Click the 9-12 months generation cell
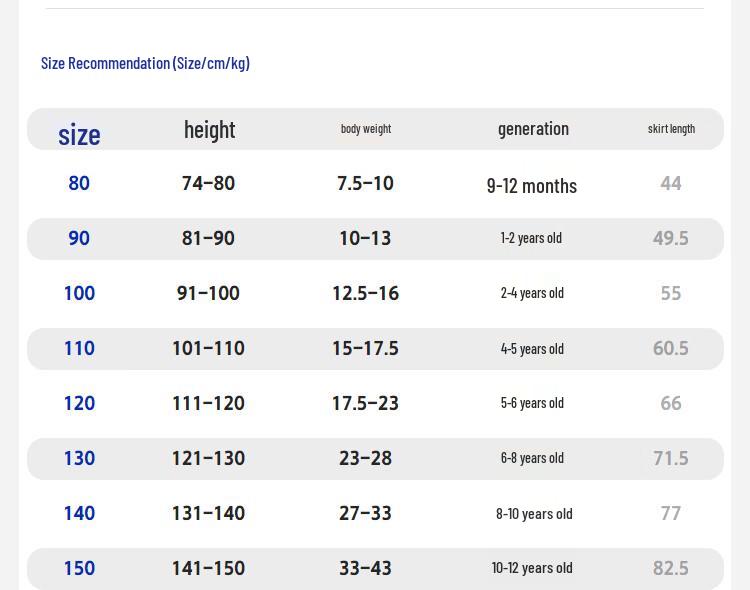The image size is (750, 590). coord(531,186)
